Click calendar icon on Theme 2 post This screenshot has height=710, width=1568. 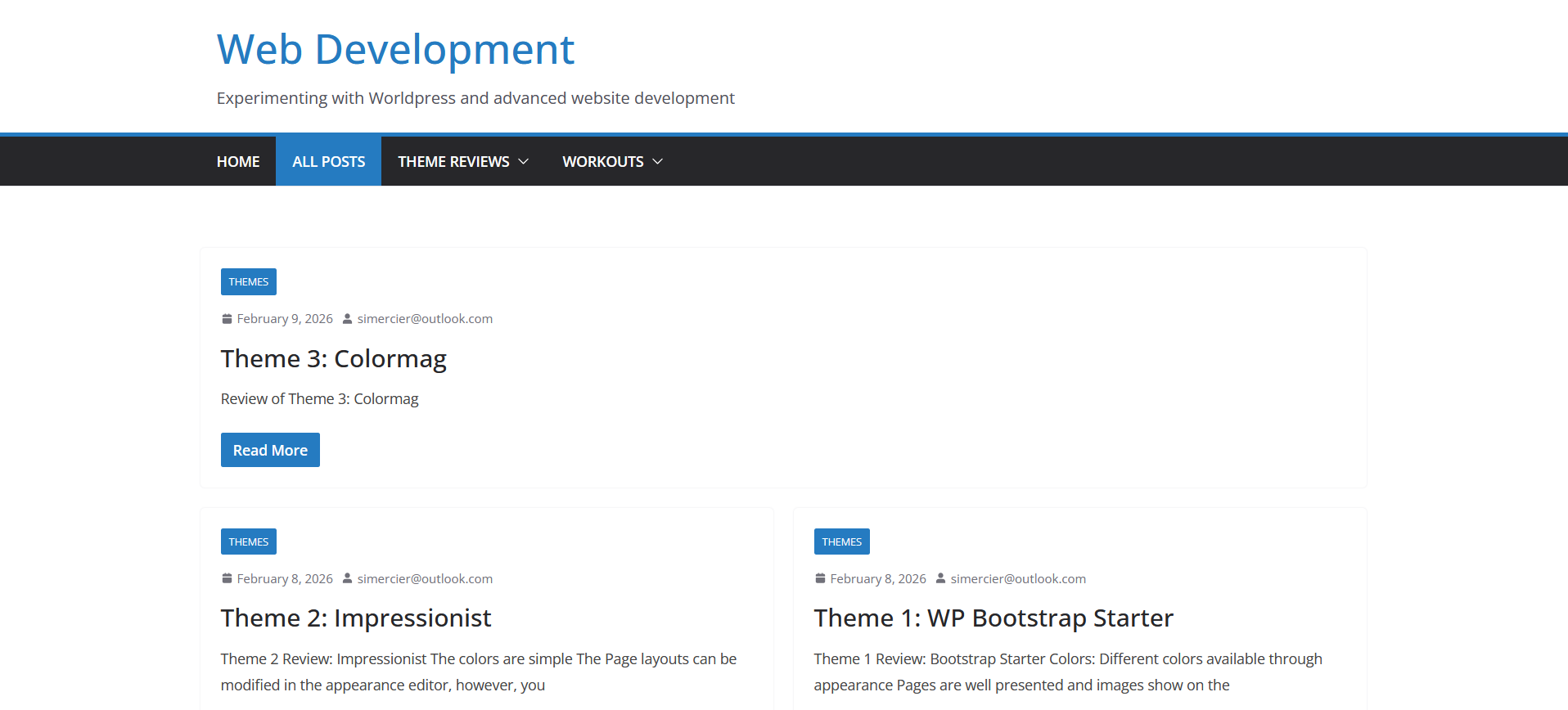(x=227, y=578)
